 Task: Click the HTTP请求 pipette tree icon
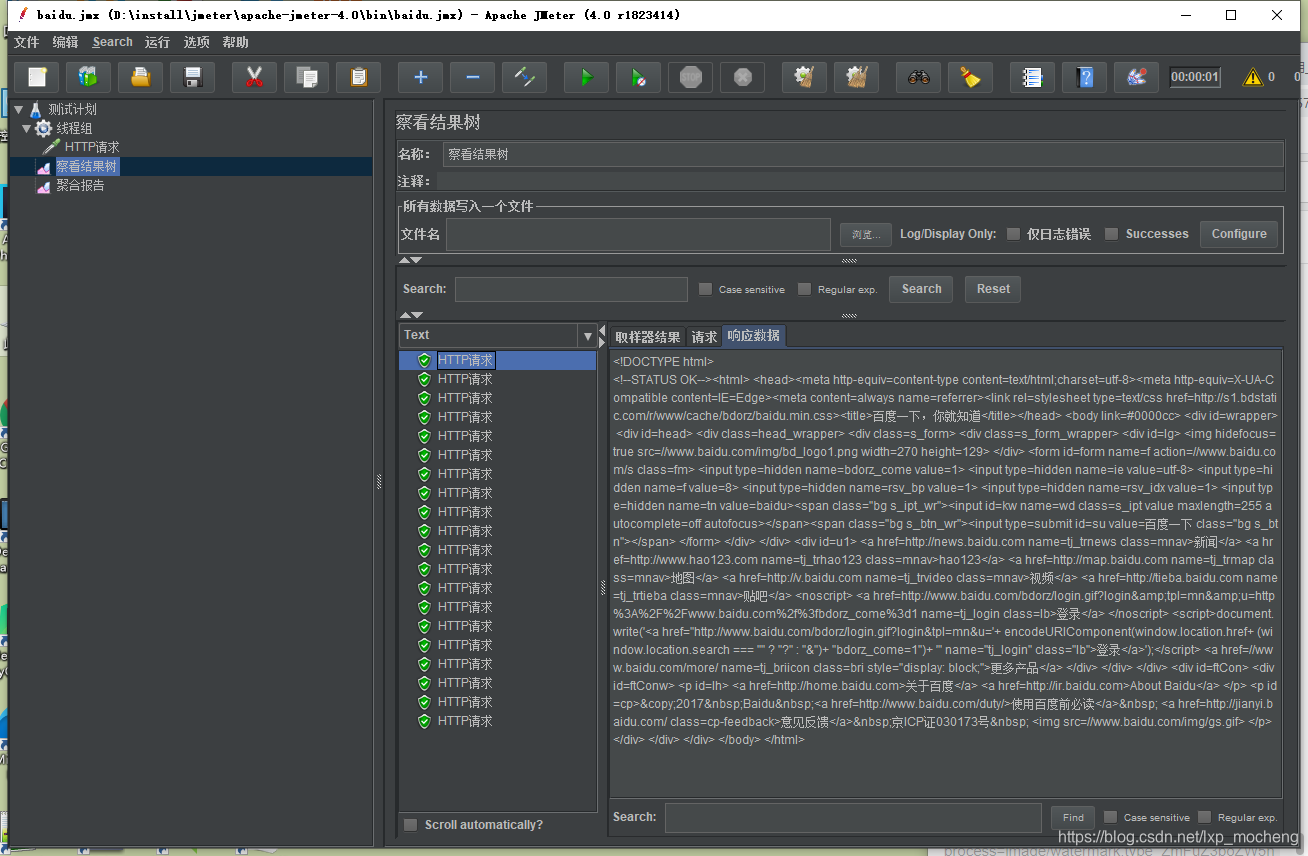click(x=52, y=147)
